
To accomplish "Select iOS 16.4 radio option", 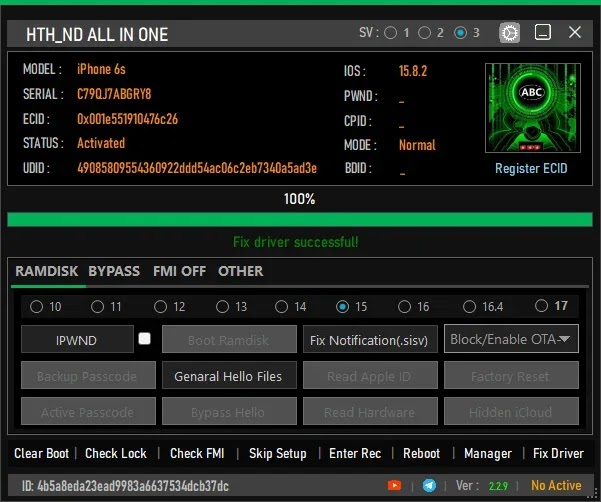I will [x=470, y=307].
